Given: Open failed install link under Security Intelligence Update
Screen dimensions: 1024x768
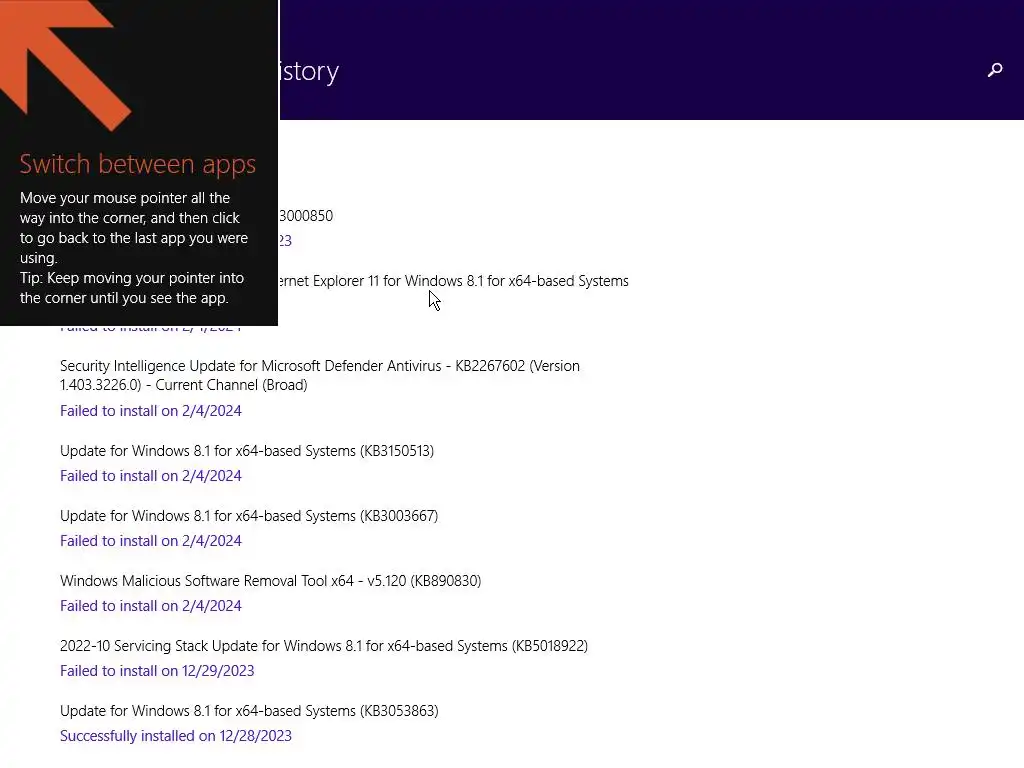Looking at the screenshot, I should click(x=151, y=411).
